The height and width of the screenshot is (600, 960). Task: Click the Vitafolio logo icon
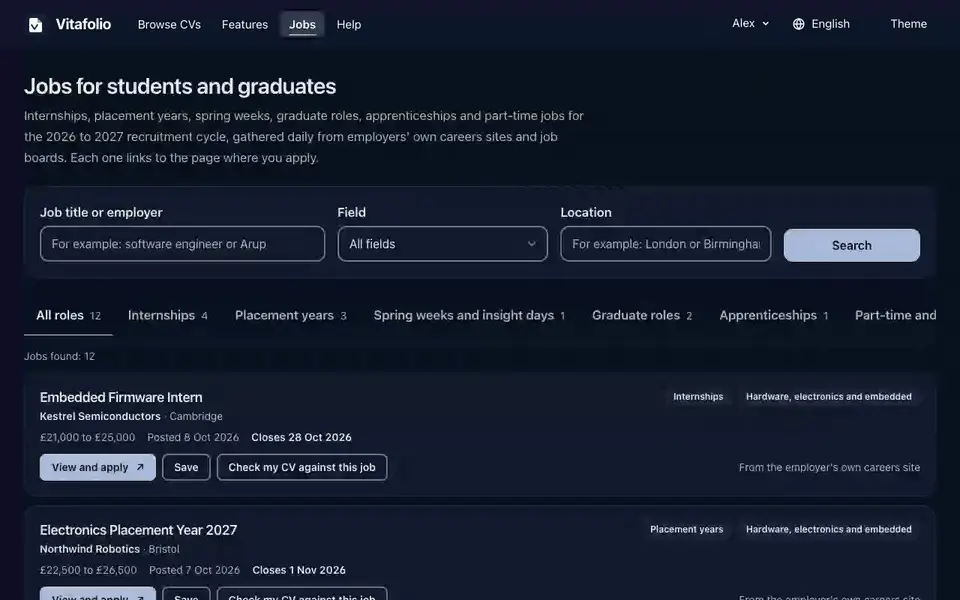[x=36, y=24]
